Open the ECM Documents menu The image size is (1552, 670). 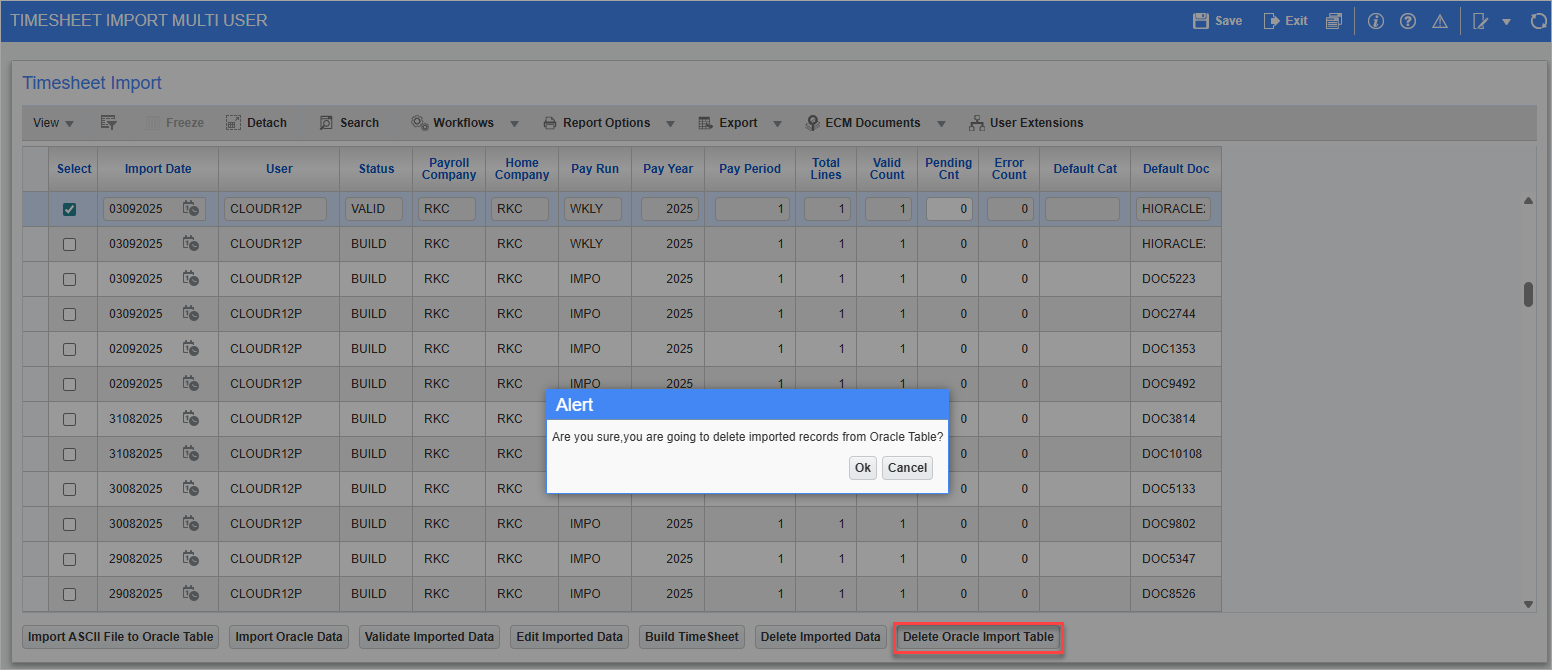pyautogui.click(x=874, y=122)
